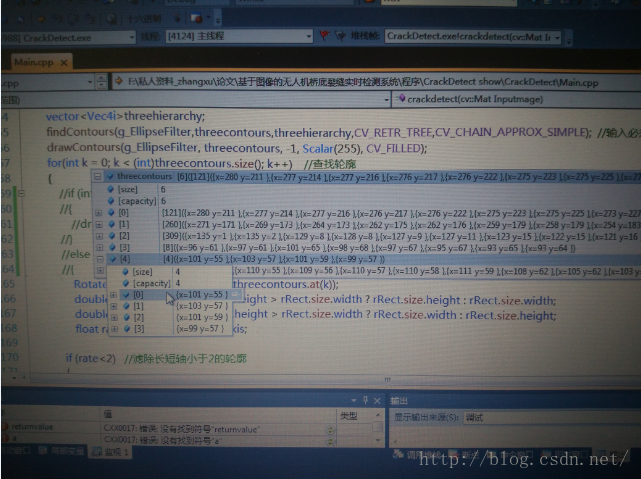
Task: Click the [capacity] 6 row in the datatip
Action: (x=366, y=201)
